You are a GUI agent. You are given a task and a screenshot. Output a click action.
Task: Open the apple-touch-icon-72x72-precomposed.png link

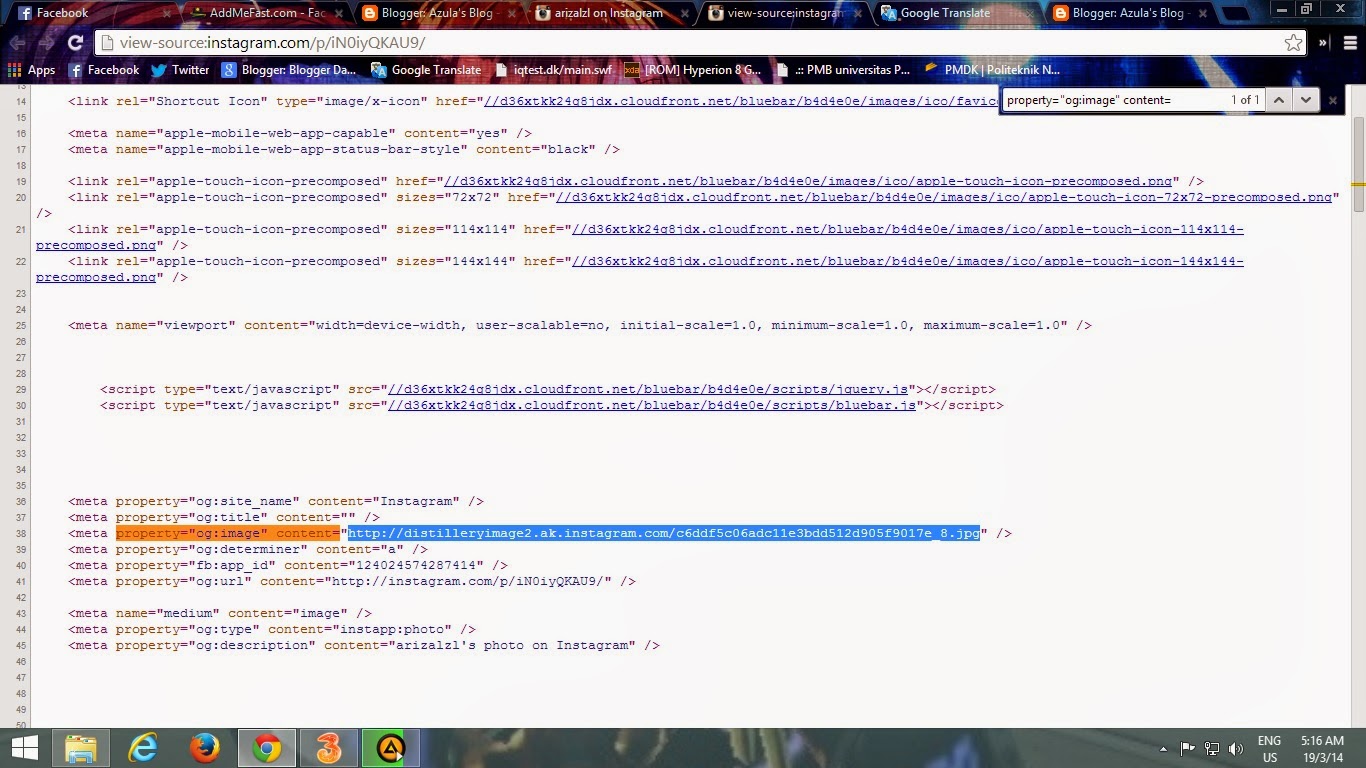944,197
